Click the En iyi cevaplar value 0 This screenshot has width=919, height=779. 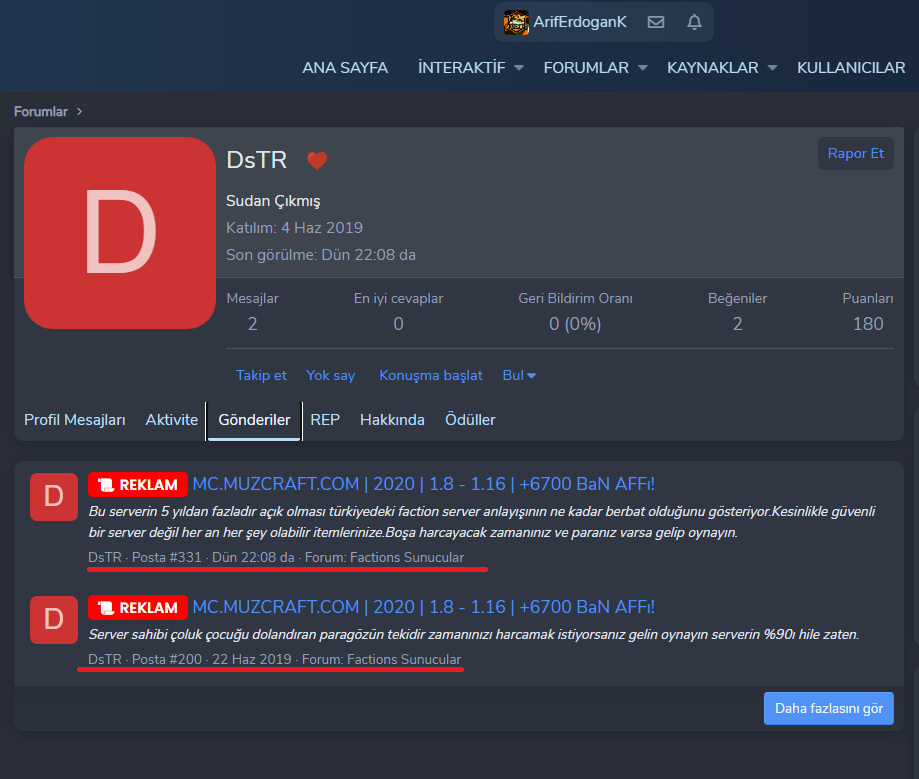pyautogui.click(x=399, y=324)
